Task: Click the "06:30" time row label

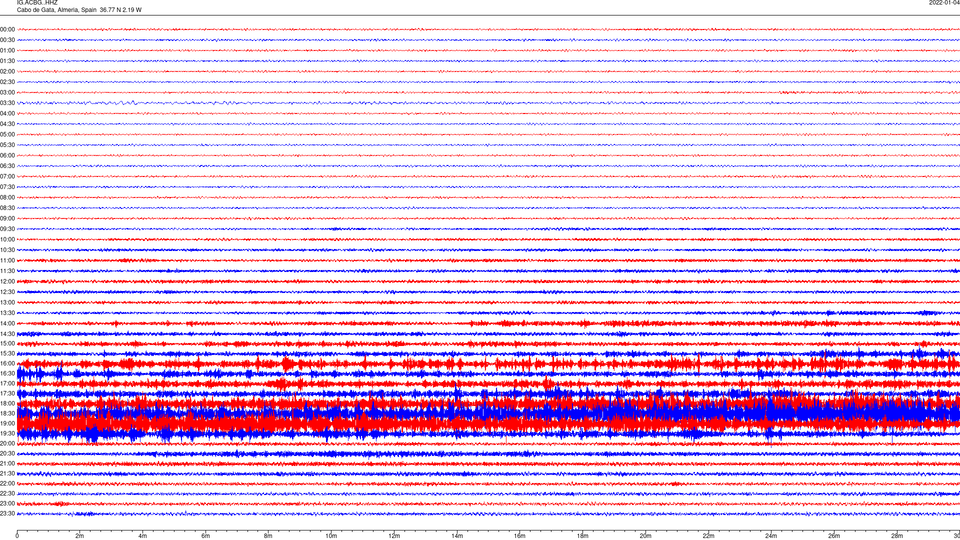Action: pyautogui.click(x=7, y=166)
